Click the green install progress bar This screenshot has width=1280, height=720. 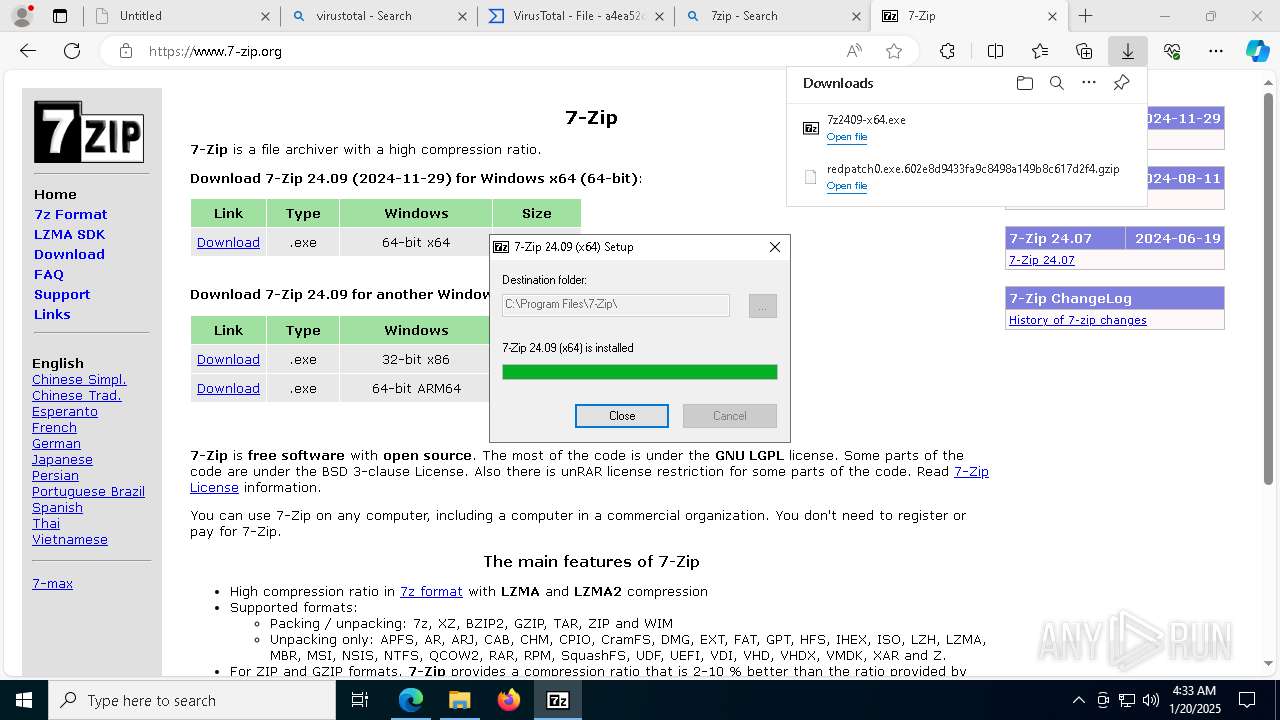point(640,372)
